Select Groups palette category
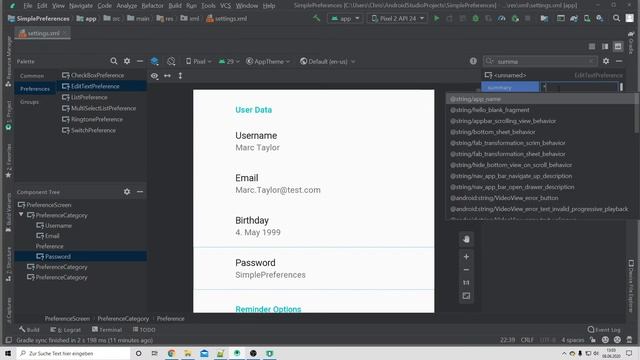This screenshot has width=640, height=360. point(29,102)
